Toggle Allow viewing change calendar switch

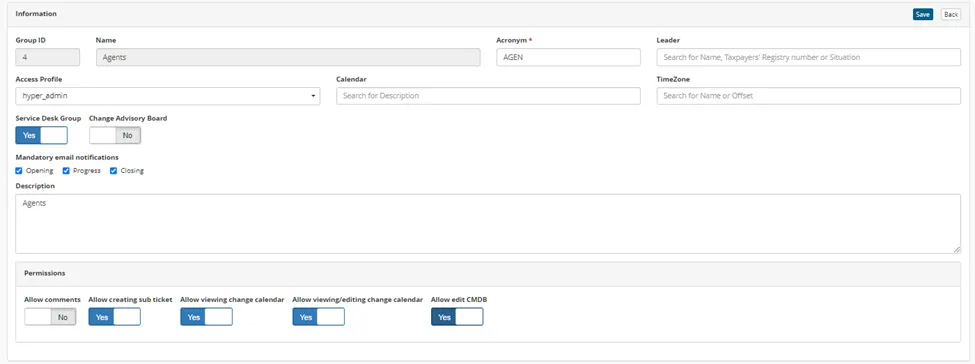point(206,317)
